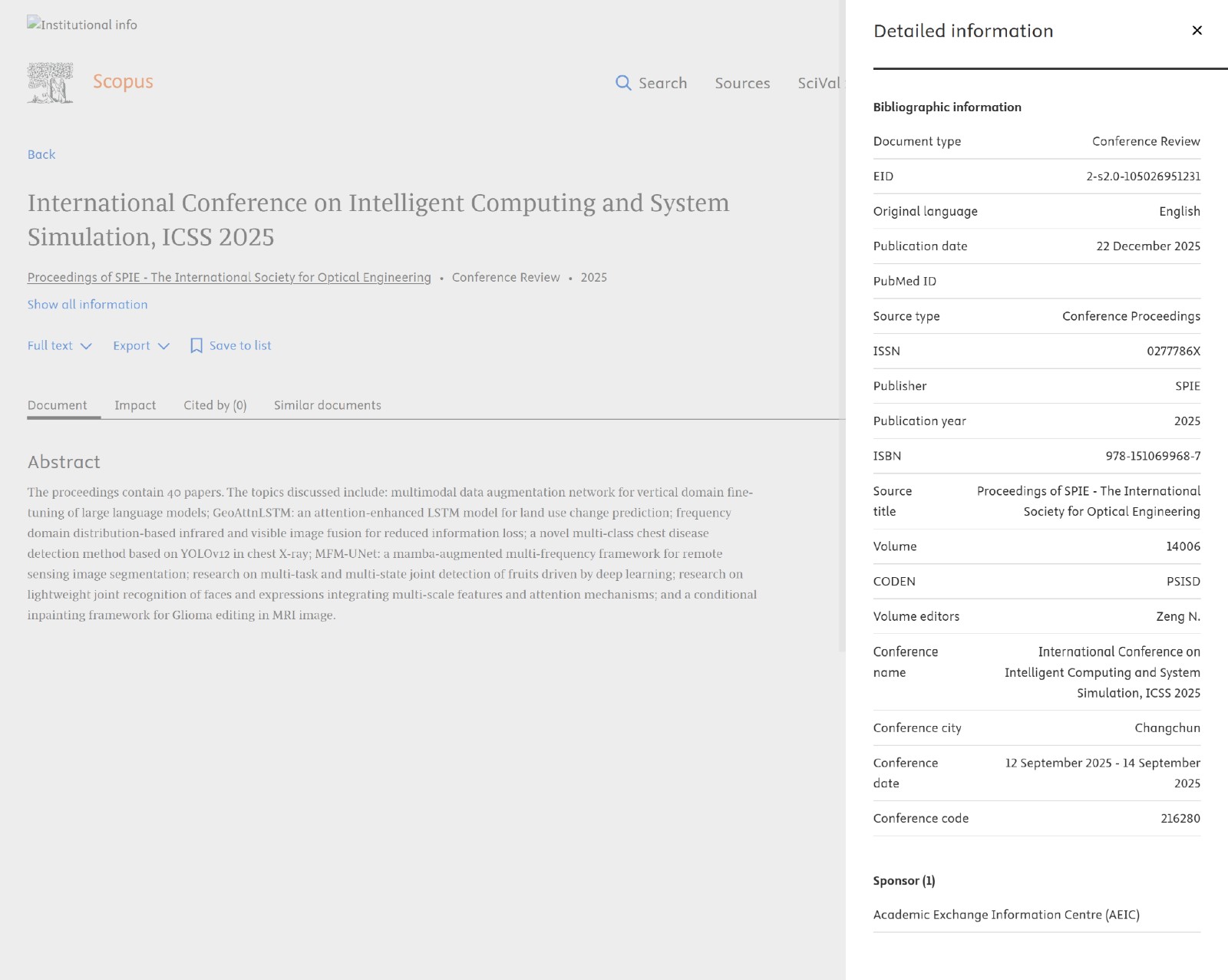1228x980 pixels.
Task: Click the Save to list bookmark icon
Action: point(196,346)
